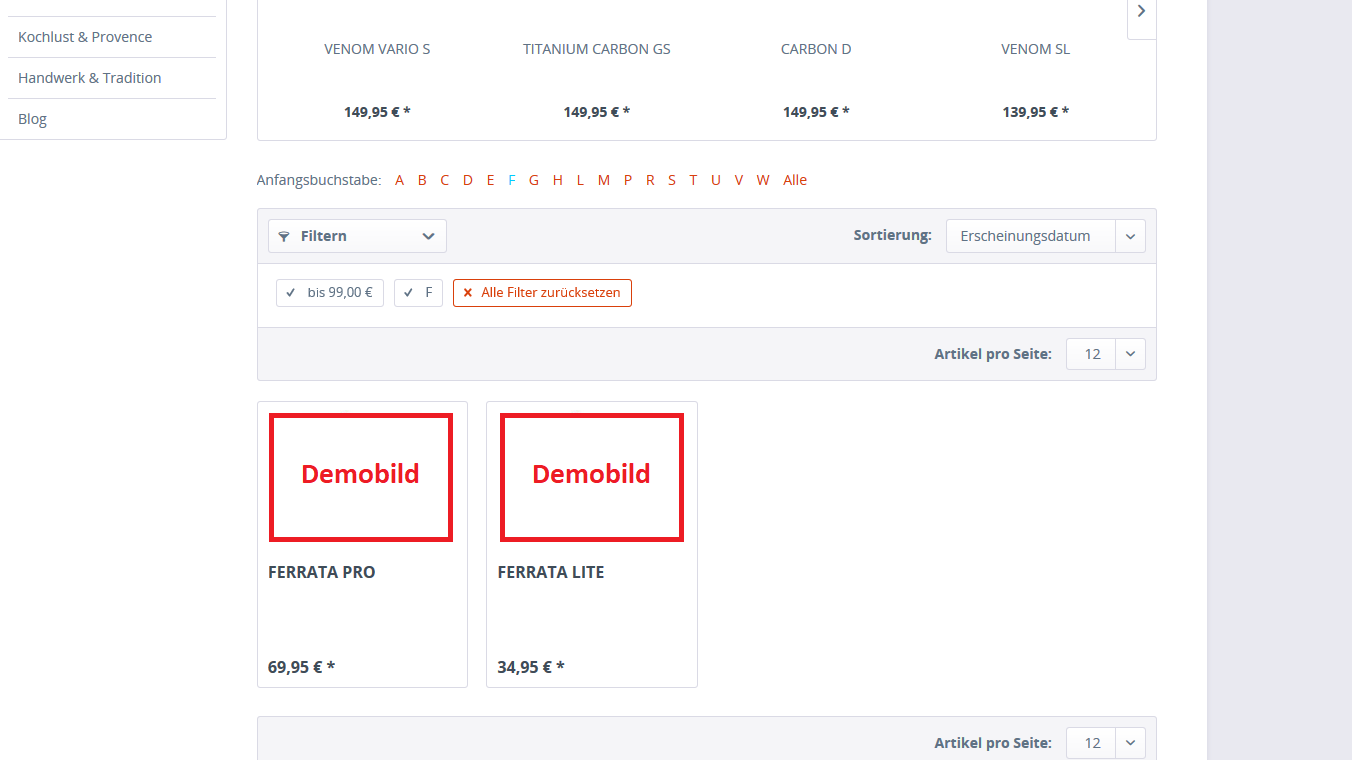The width and height of the screenshot is (1352, 760).
Task: Click the FERRATA PRO product title
Action: 322,572
